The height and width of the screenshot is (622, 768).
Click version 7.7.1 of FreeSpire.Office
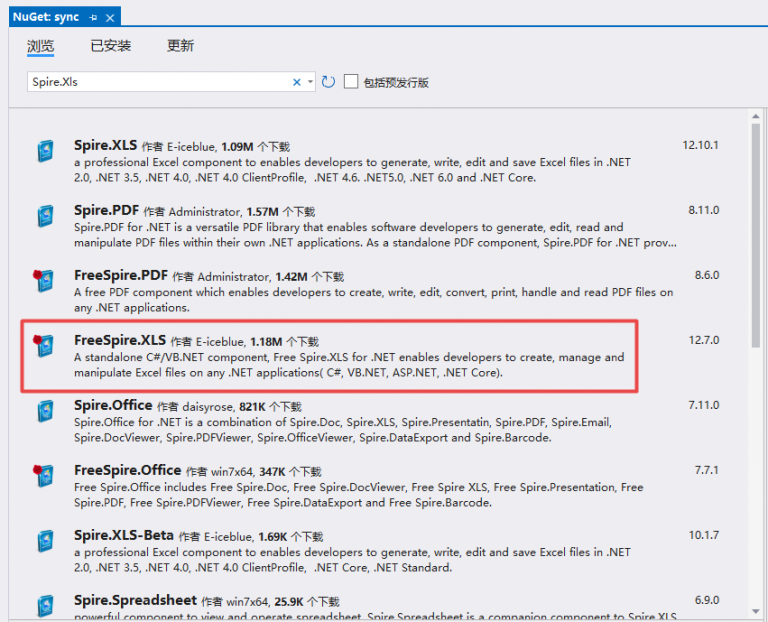(707, 470)
